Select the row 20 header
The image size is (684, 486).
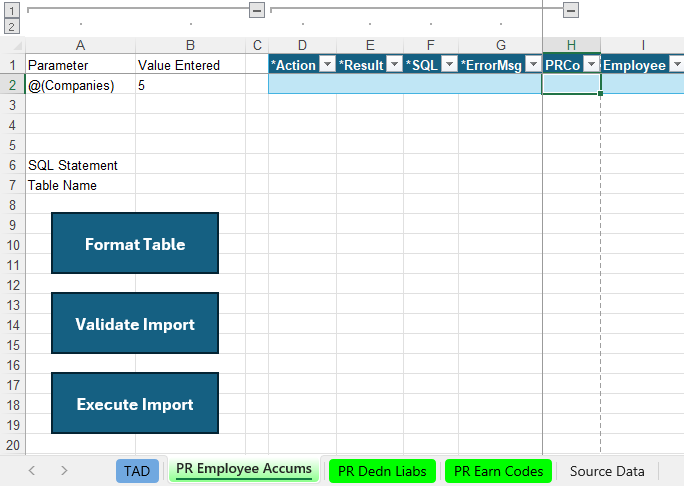point(12,445)
